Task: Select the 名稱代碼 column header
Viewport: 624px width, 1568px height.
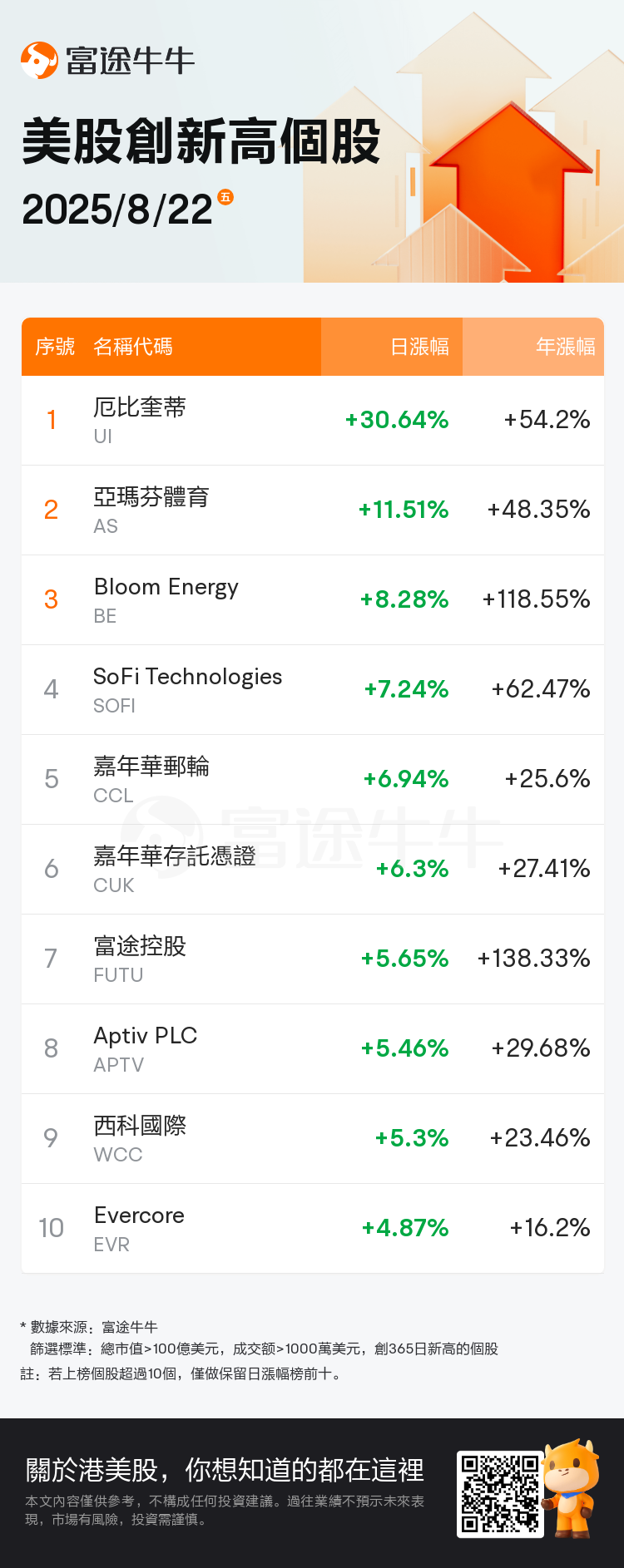Action: pos(132,347)
